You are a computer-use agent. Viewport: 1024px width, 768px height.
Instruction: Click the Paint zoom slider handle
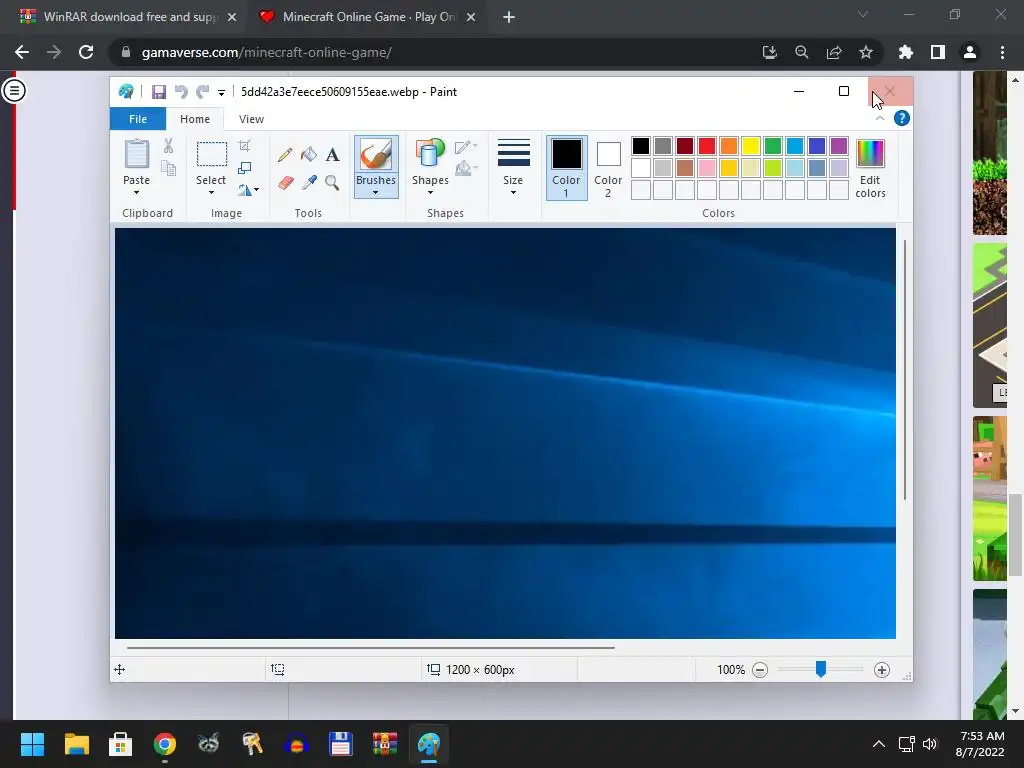821,669
